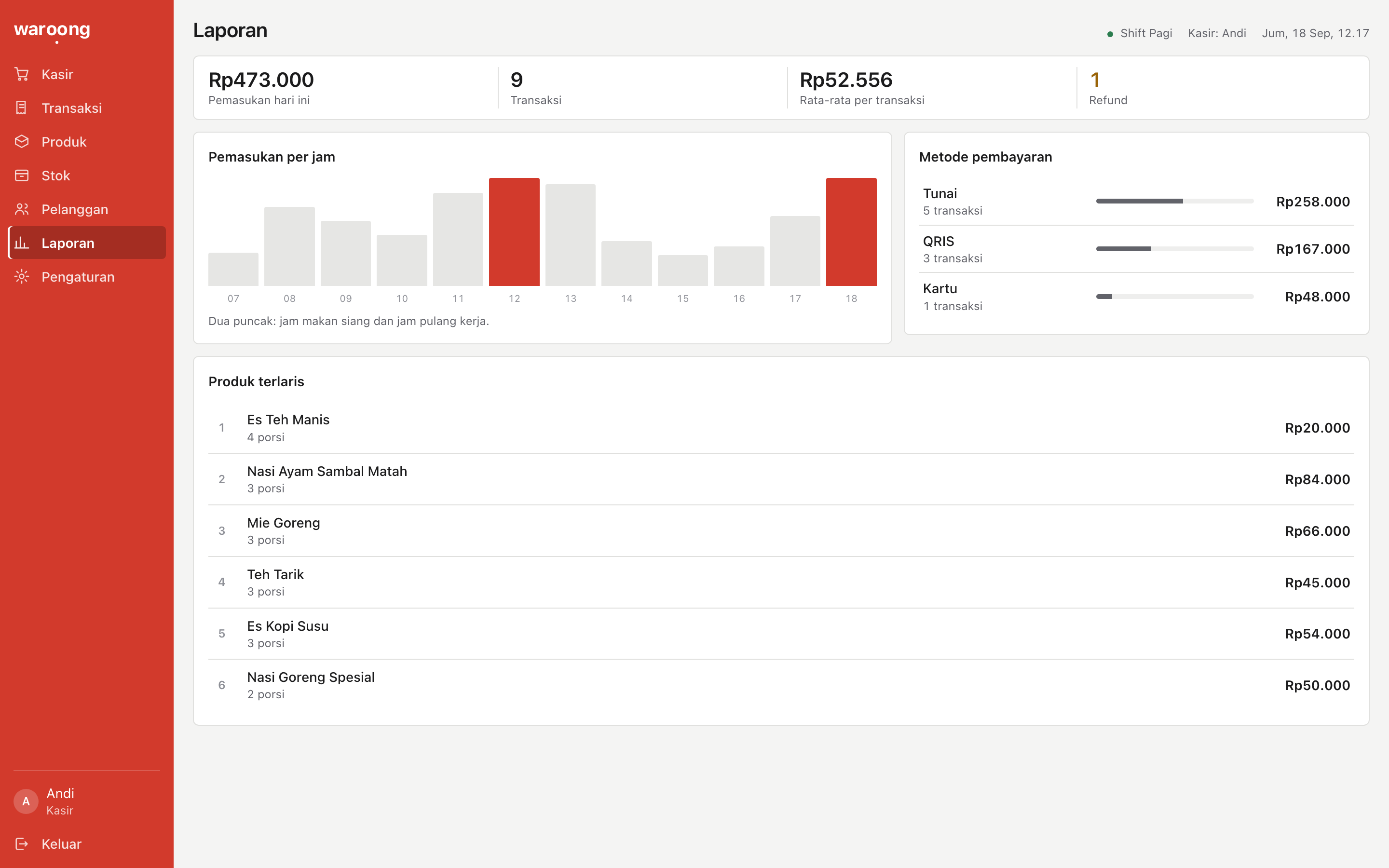Screen dimensions: 1389x868
Task: Click the Rp167.000 QRIS amount
Action: [1313, 249]
